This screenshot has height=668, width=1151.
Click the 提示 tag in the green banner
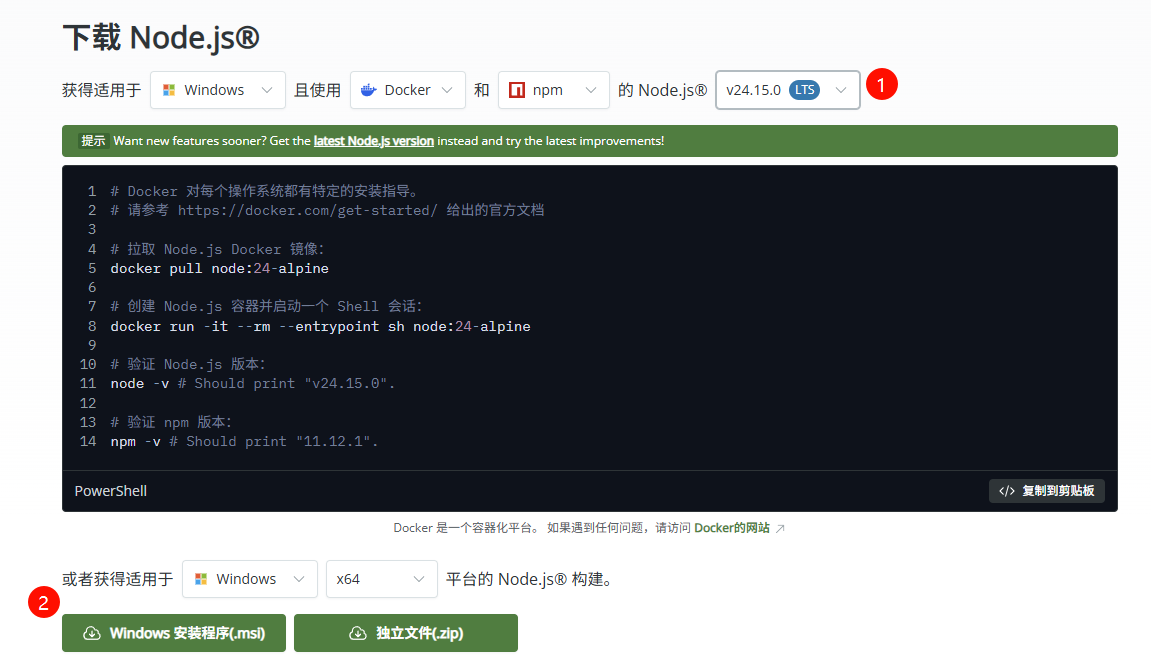tap(93, 141)
